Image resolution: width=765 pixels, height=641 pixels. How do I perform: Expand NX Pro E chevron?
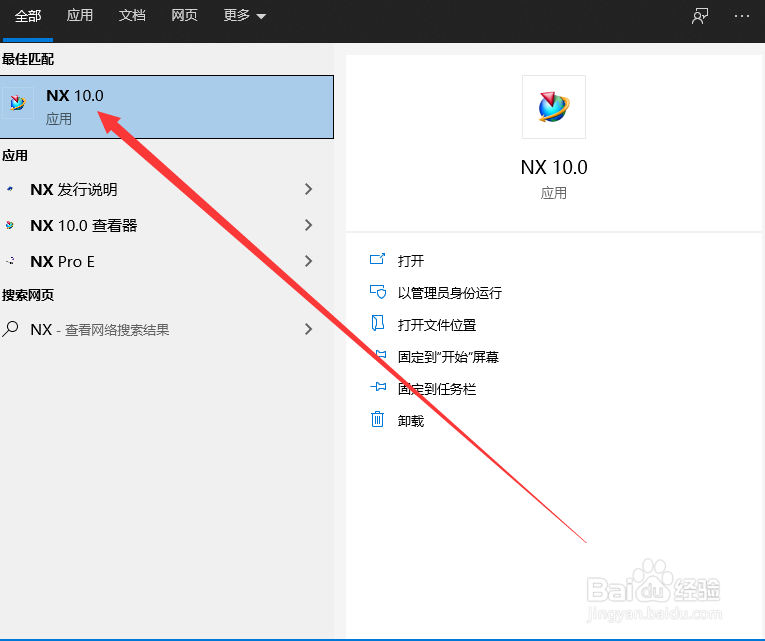click(308, 261)
